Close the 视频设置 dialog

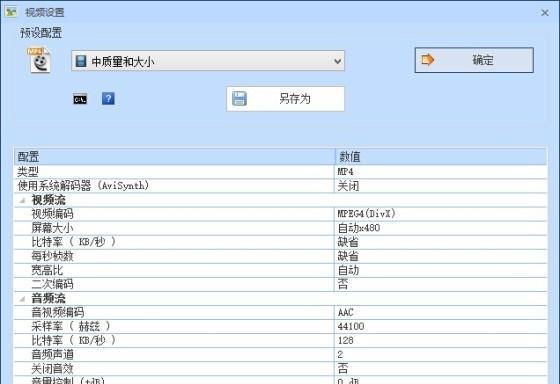[x=545, y=13]
